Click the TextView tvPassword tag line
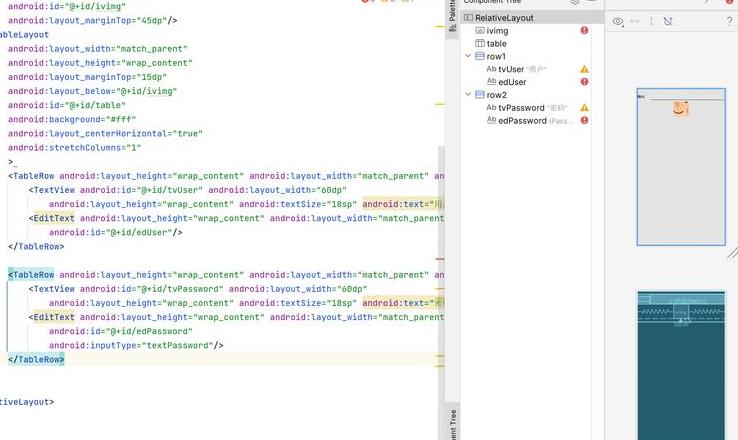Image resolution: width=738 pixels, height=440 pixels. tap(198, 289)
